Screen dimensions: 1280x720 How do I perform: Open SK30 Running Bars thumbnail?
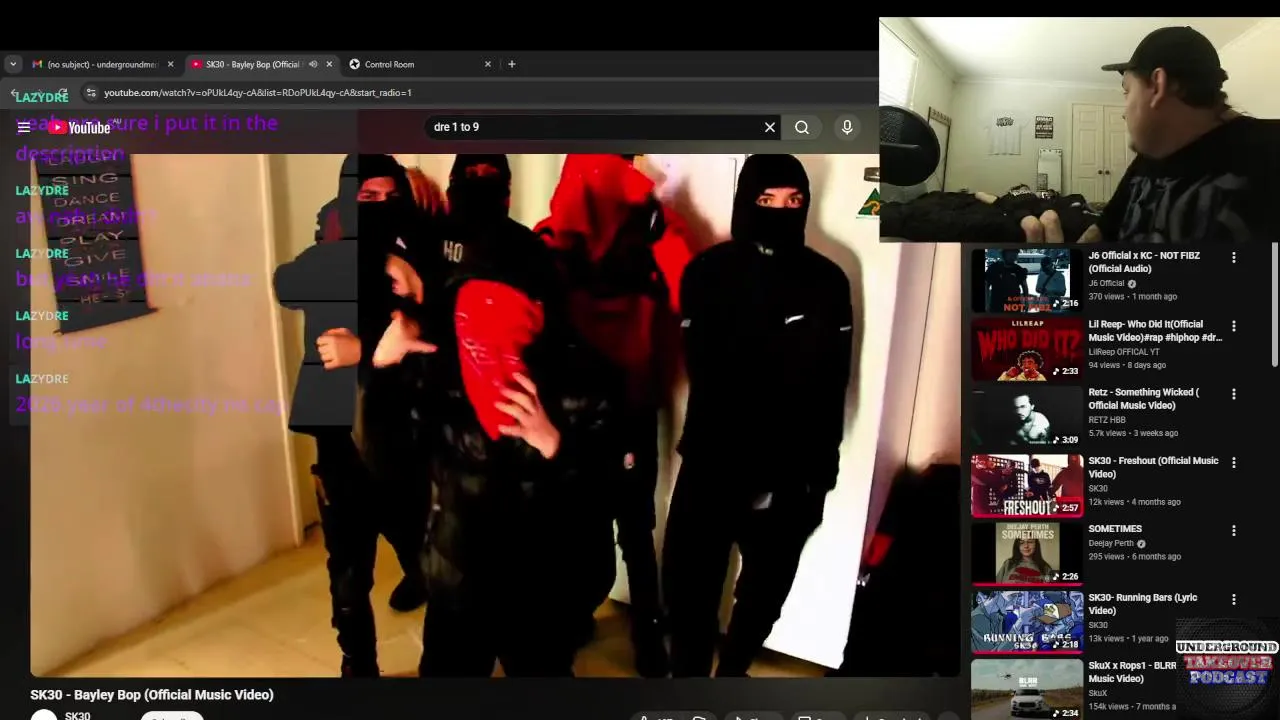coord(1027,622)
